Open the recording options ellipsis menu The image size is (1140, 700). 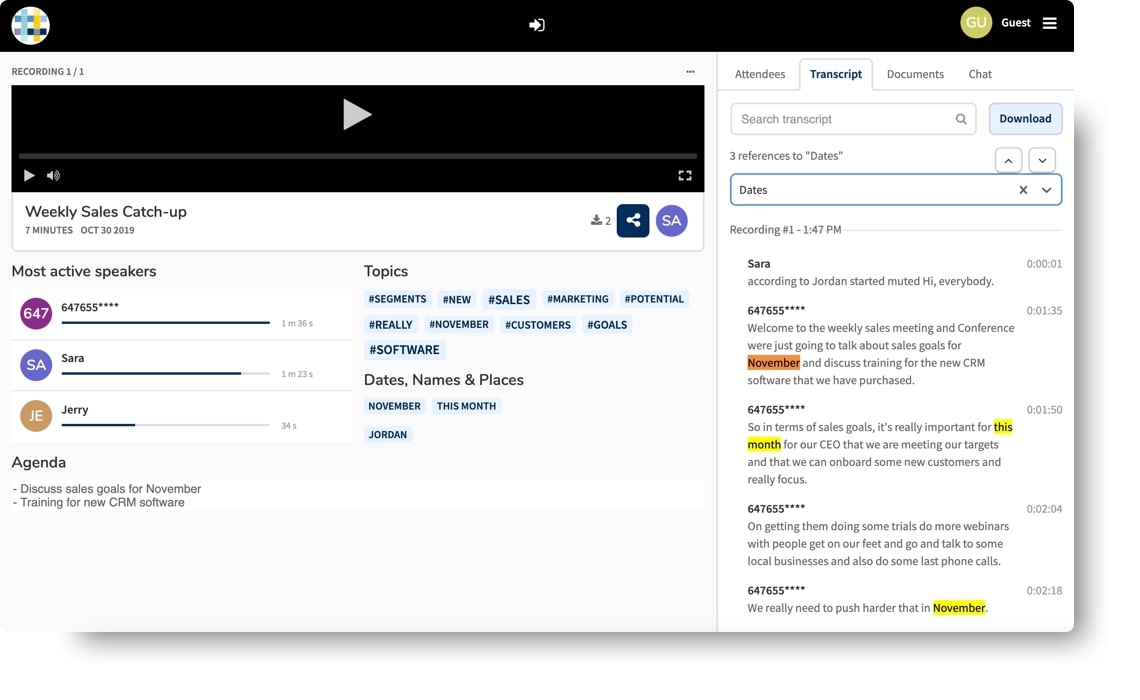pyautogui.click(x=690, y=71)
